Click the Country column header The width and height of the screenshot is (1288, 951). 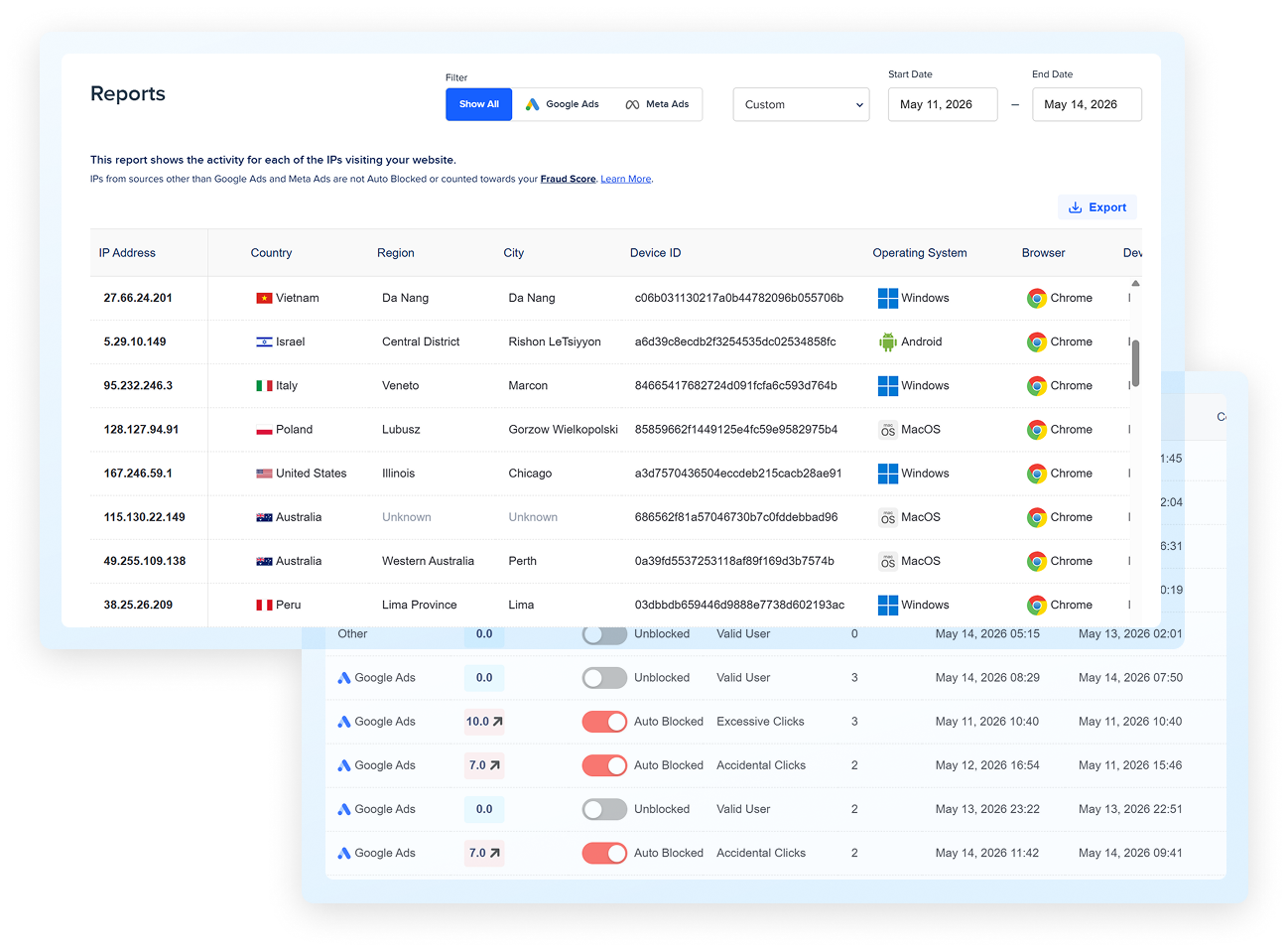(x=271, y=253)
